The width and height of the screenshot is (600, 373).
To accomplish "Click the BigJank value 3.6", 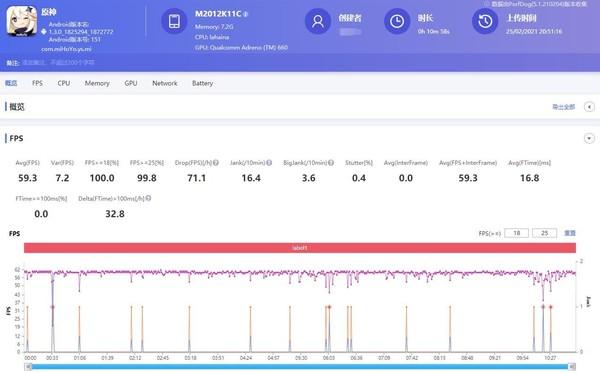I will point(308,178).
